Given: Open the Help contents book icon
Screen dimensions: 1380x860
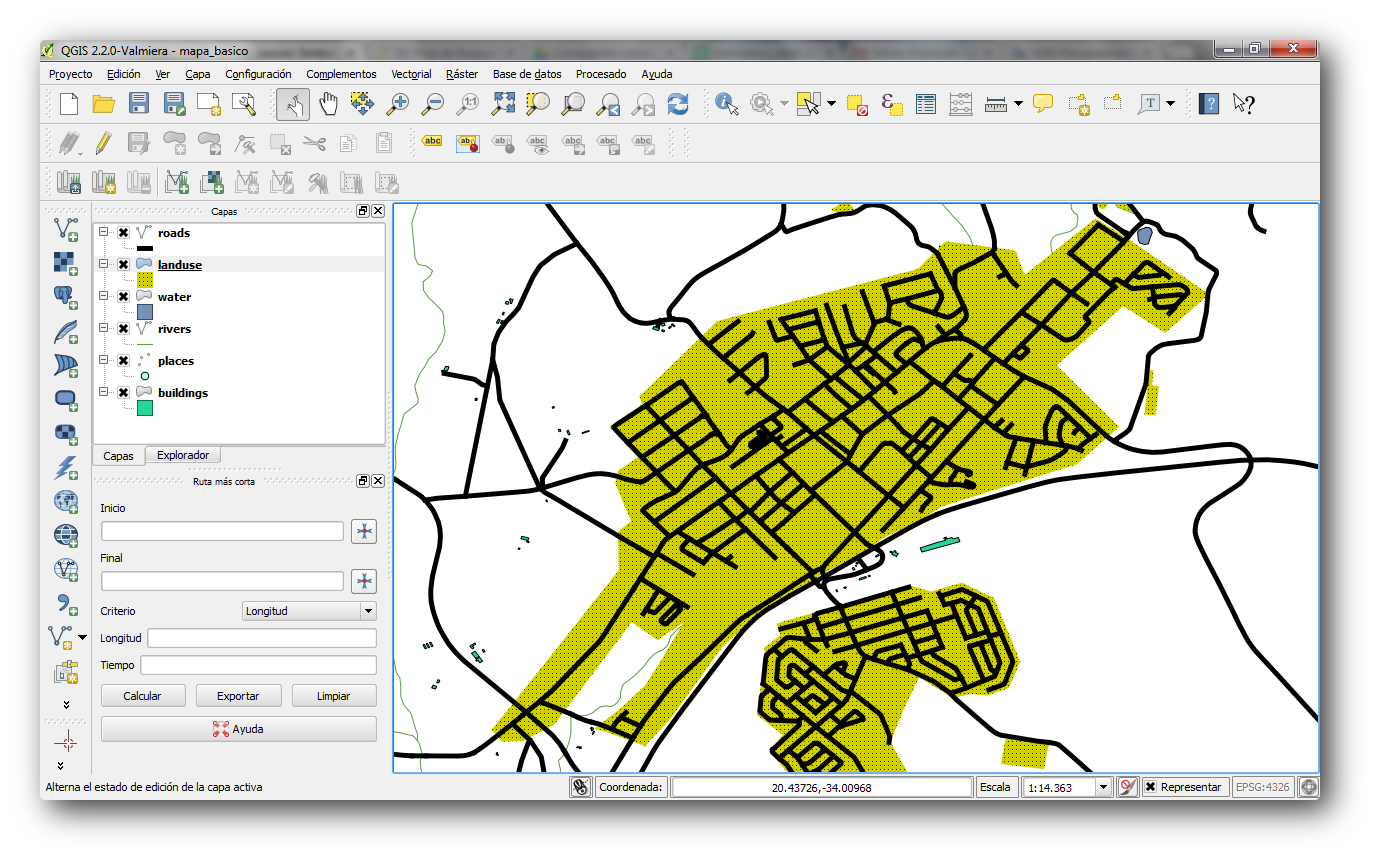Looking at the screenshot, I should point(1209,103).
